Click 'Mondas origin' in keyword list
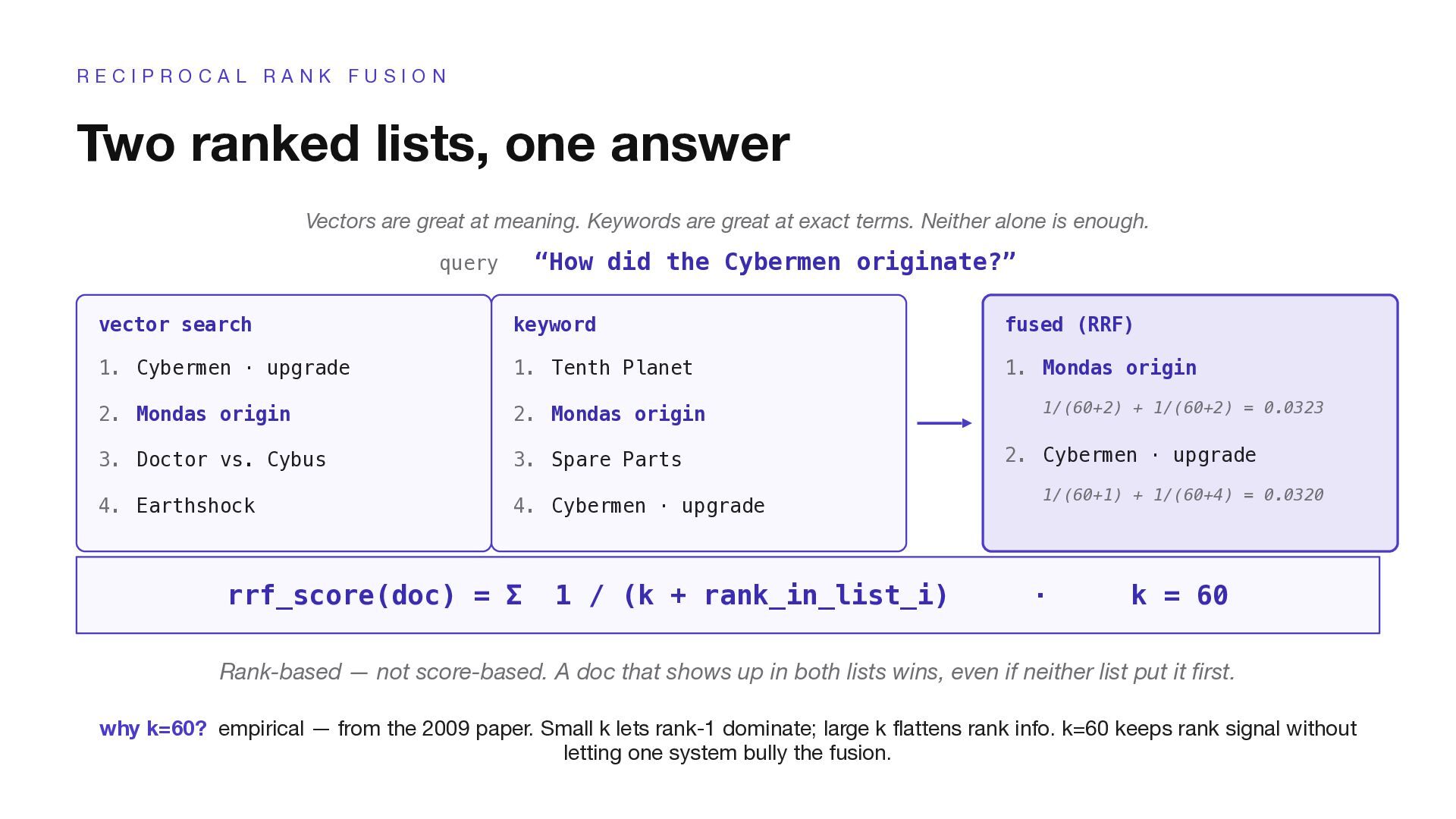The height and width of the screenshot is (819, 1456). pos(628,414)
